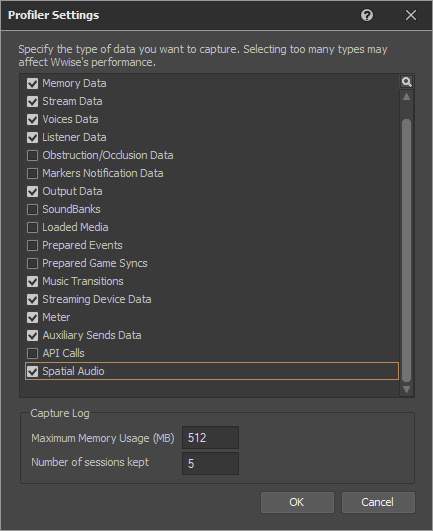This screenshot has height=531, width=433.
Task: Close the Profiler Settings dialog
Action: click(x=411, y=15)
